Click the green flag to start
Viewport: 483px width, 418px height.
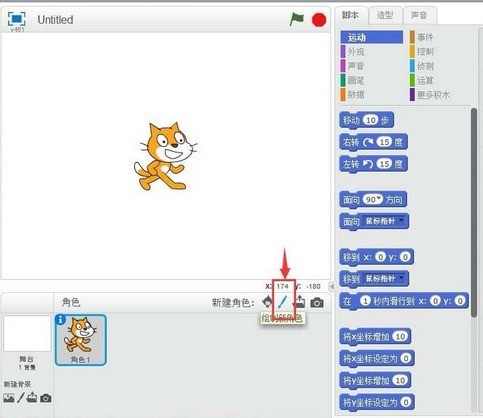click(x=296, y=19)
